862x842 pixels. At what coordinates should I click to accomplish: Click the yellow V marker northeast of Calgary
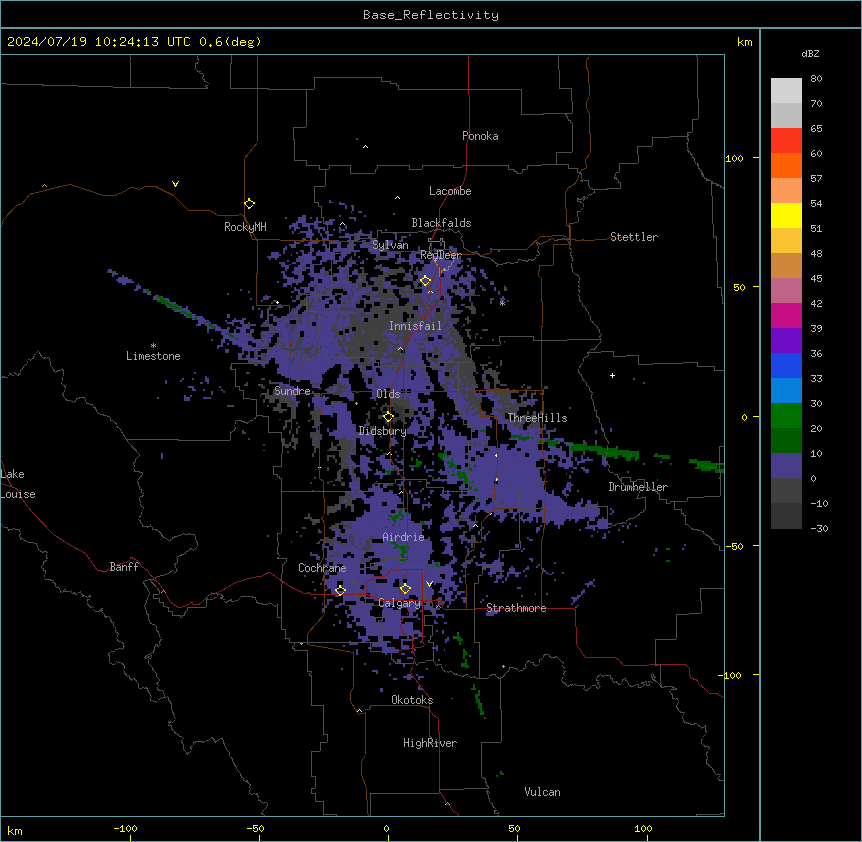pyautogui.click(x=429, y=584)
